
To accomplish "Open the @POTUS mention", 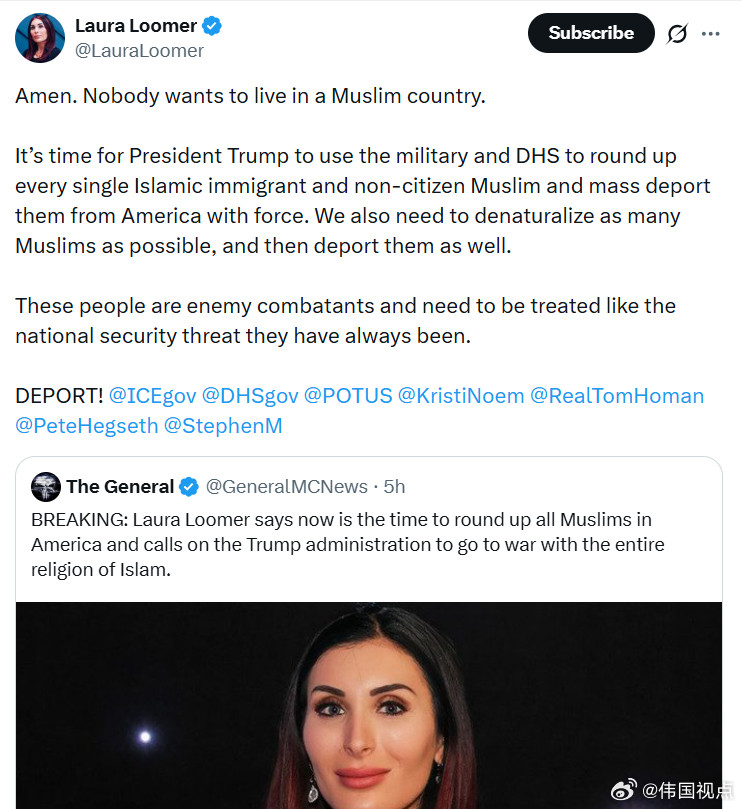I will coord(348,396).
